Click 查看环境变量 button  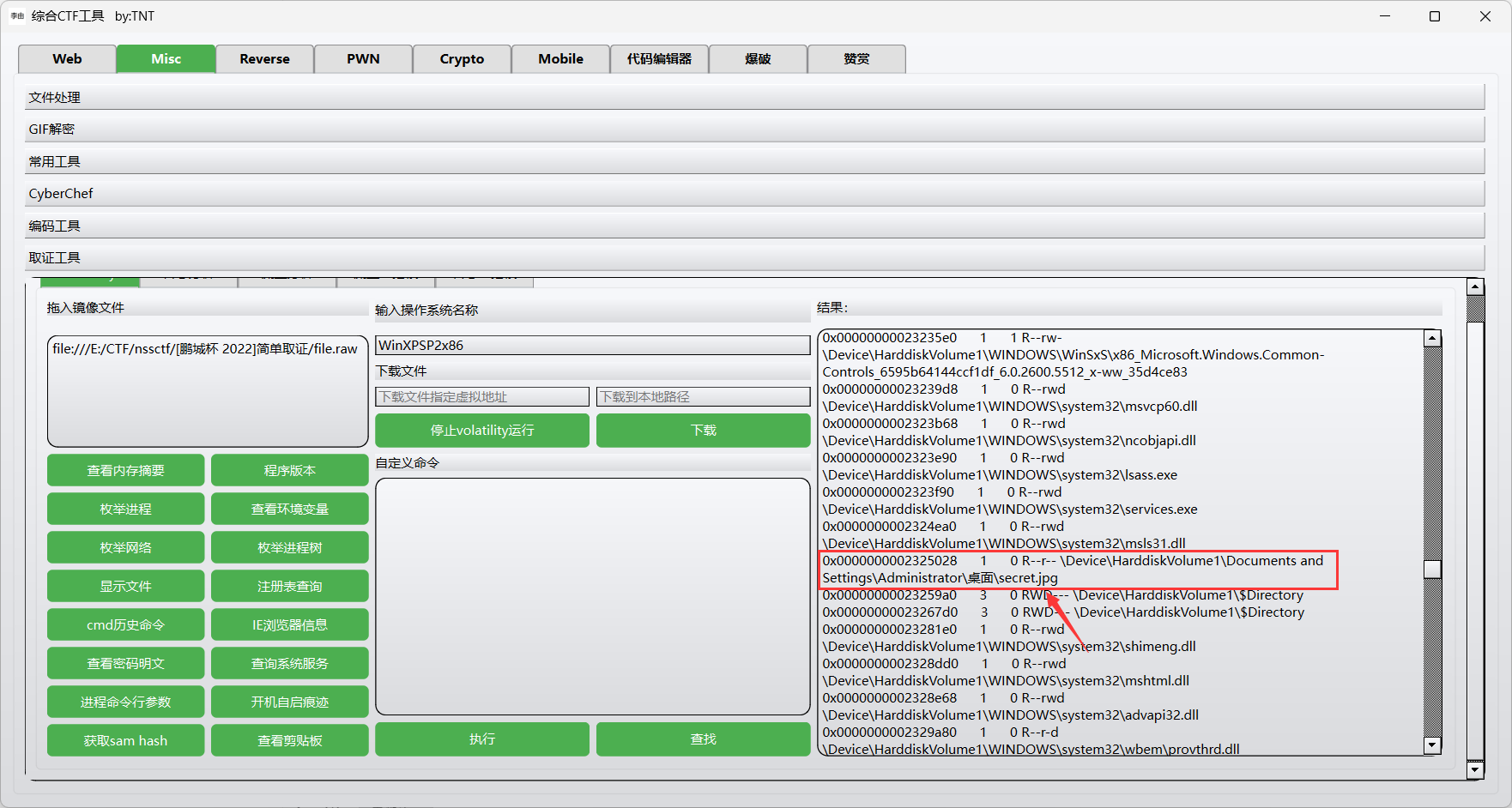[x=290, y=509]
